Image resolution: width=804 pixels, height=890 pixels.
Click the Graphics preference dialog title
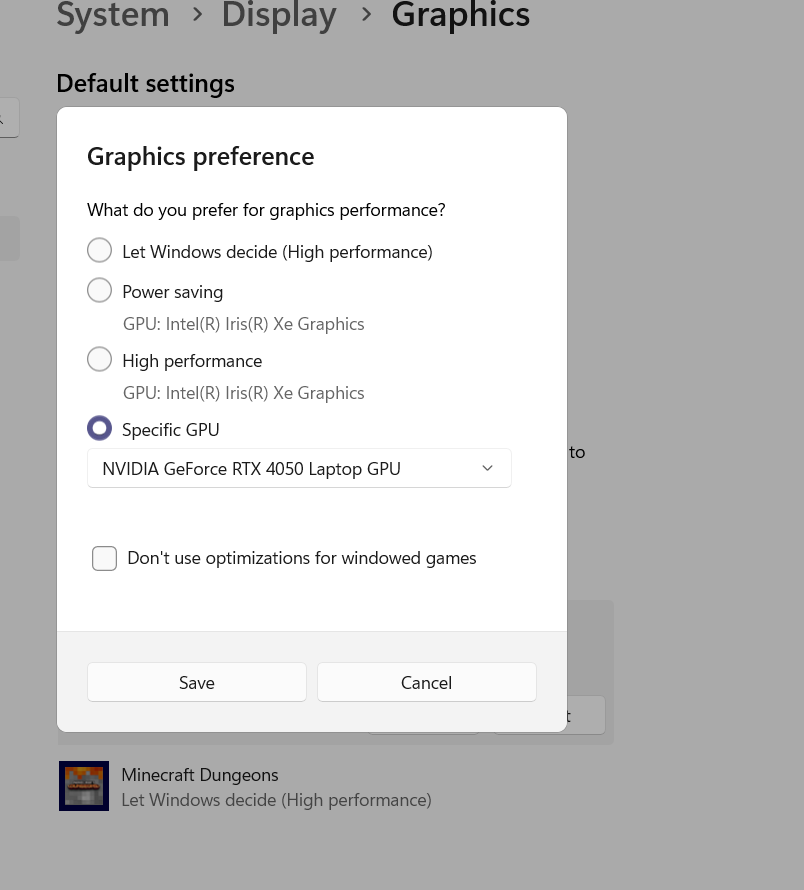(201, 157)
